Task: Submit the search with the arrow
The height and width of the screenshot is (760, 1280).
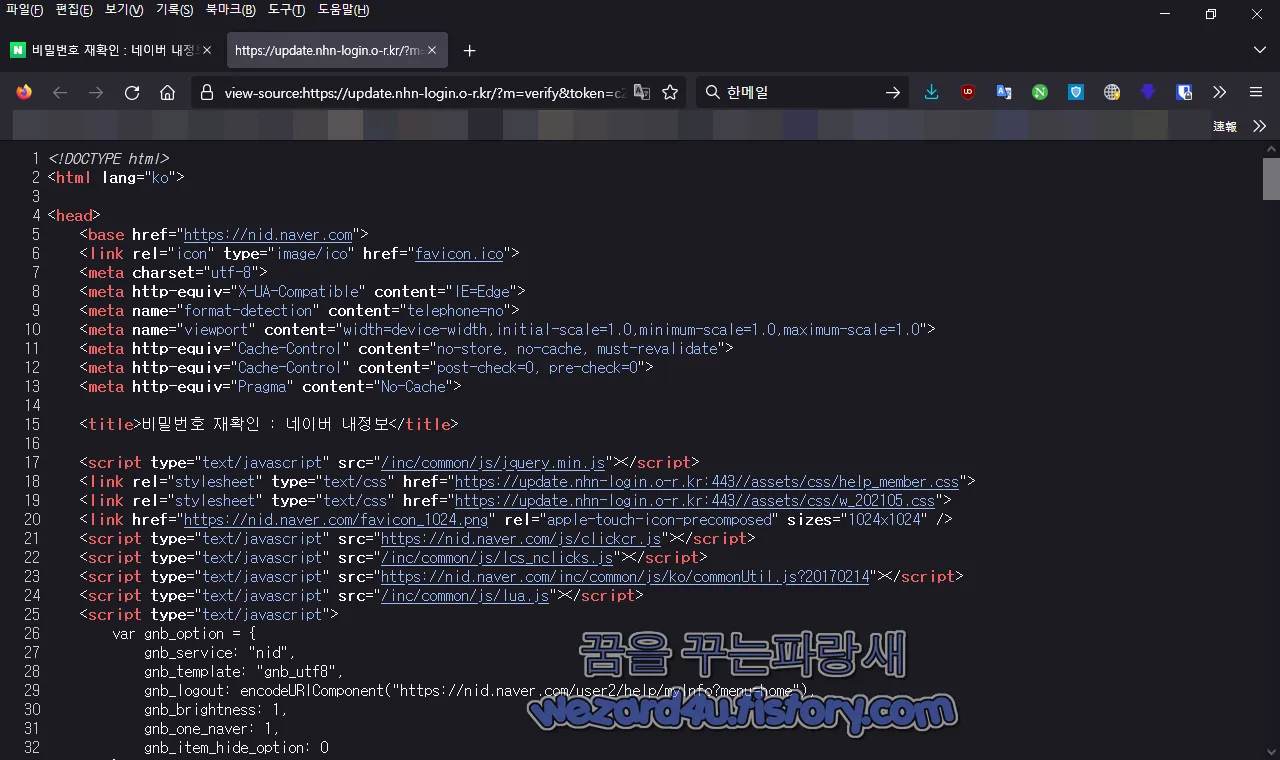Action: (893, 92)
